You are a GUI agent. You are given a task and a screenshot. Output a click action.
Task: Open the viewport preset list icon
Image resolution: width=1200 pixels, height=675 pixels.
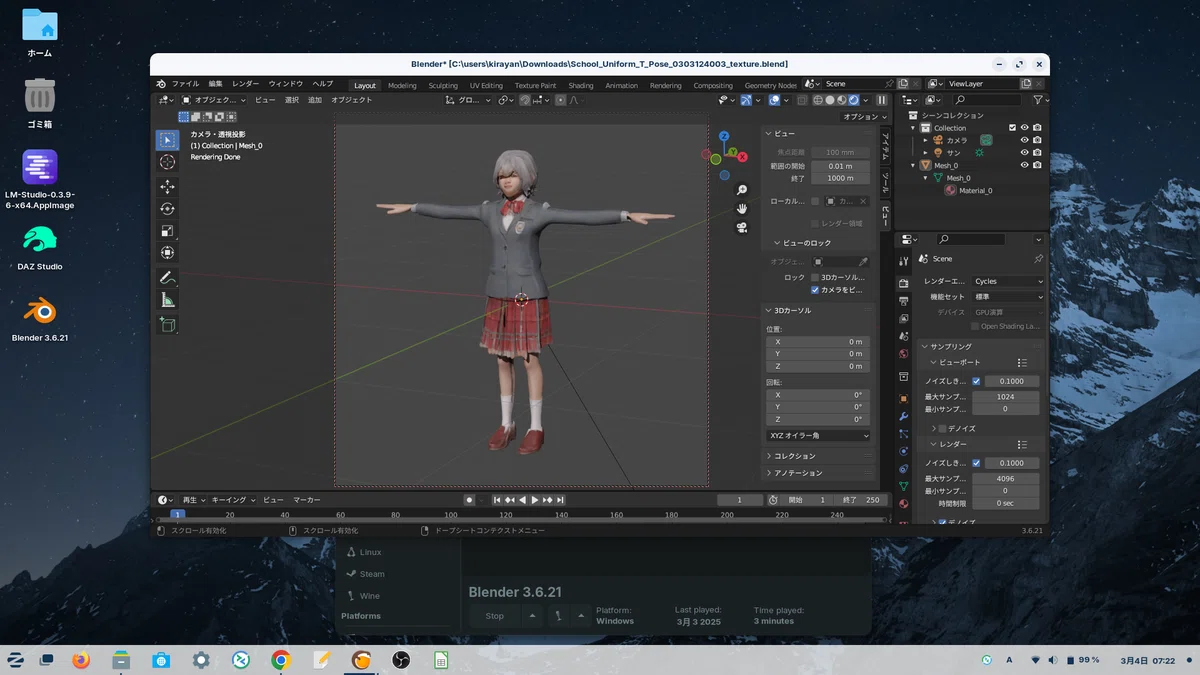tap(1022, 362)
